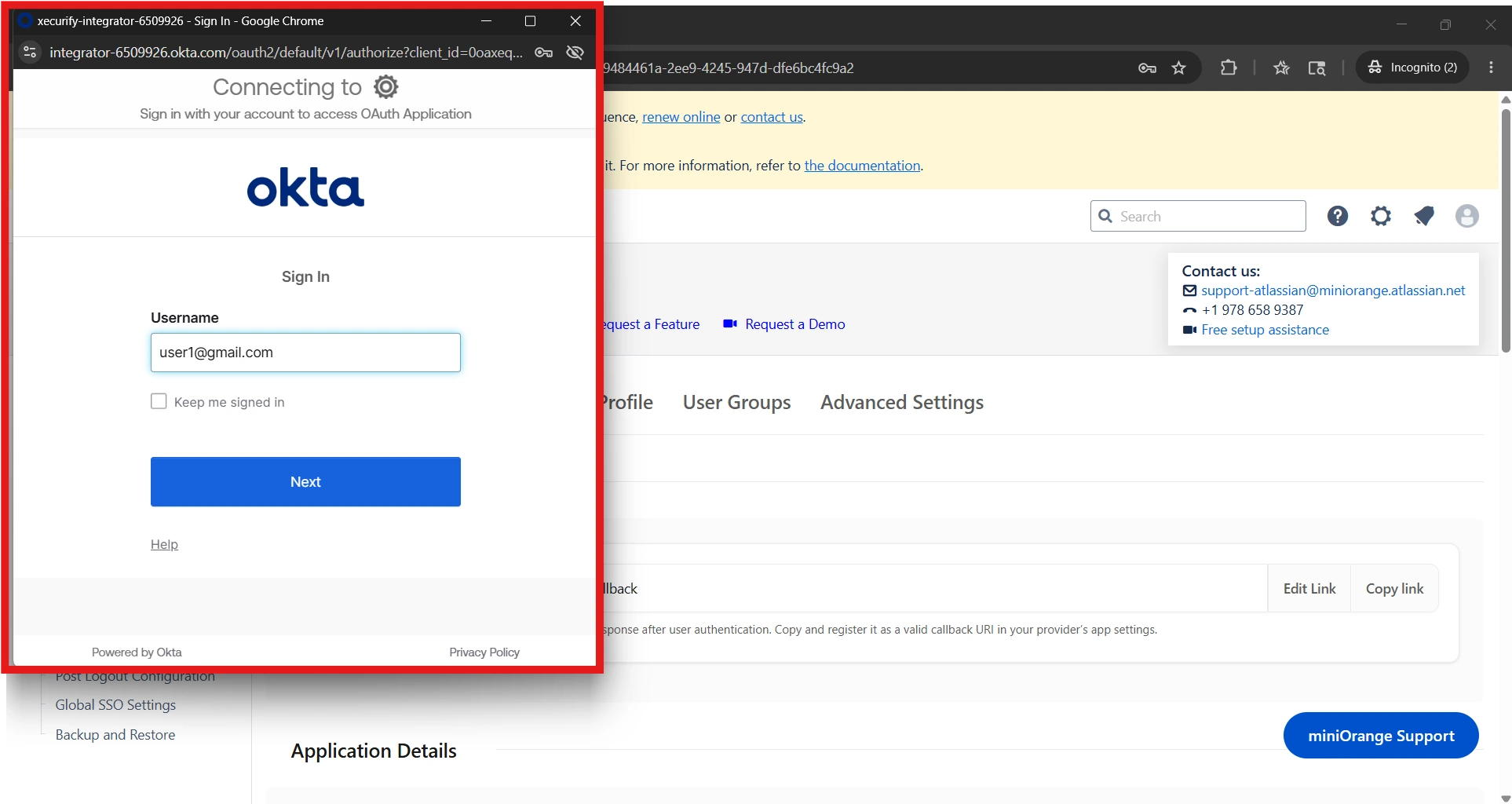1512x804 pixels.
Task: Click the support-atlassian email link
Action: click(x=1333, y=291)
